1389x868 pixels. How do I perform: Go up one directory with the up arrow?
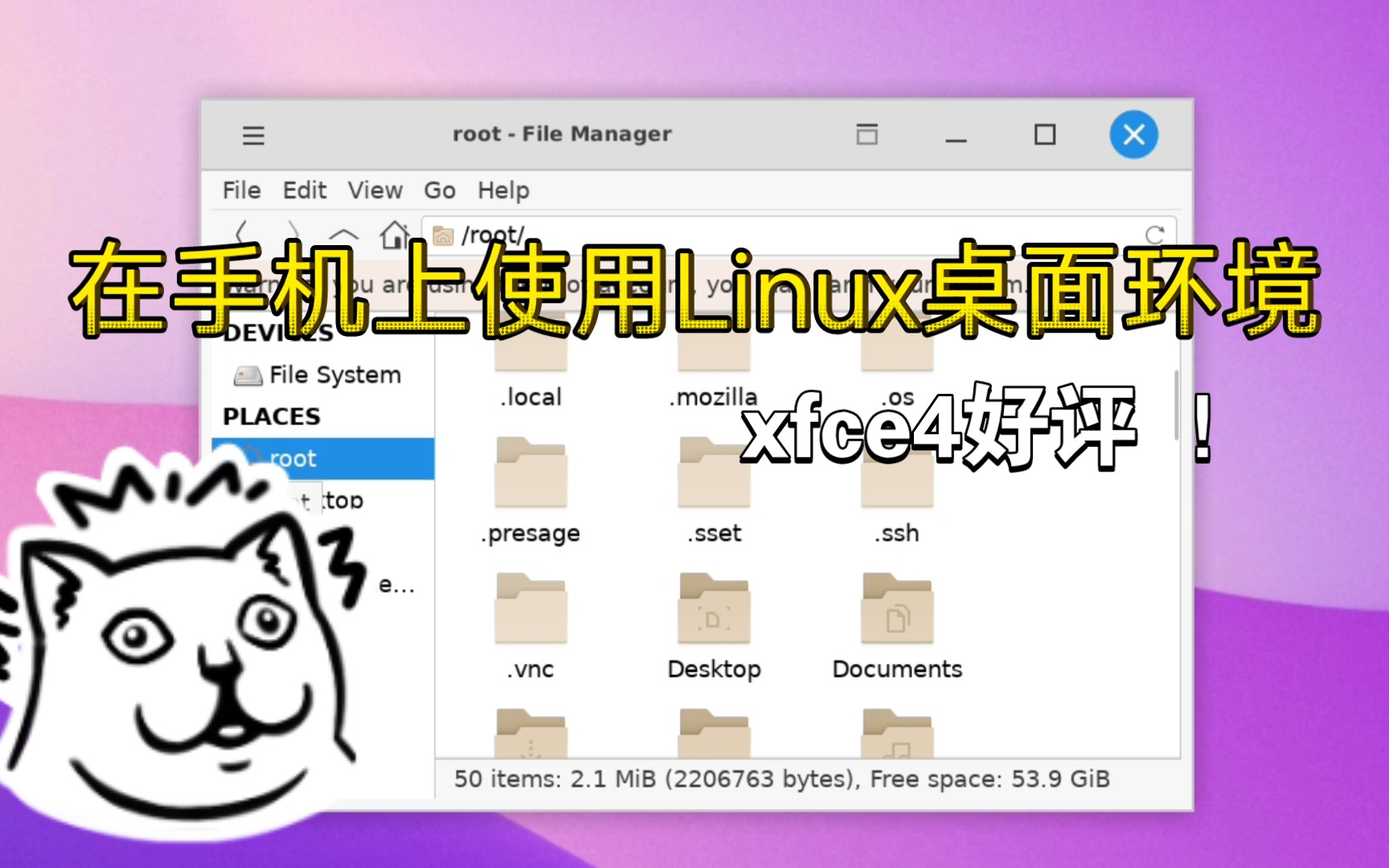click(346, 234)
